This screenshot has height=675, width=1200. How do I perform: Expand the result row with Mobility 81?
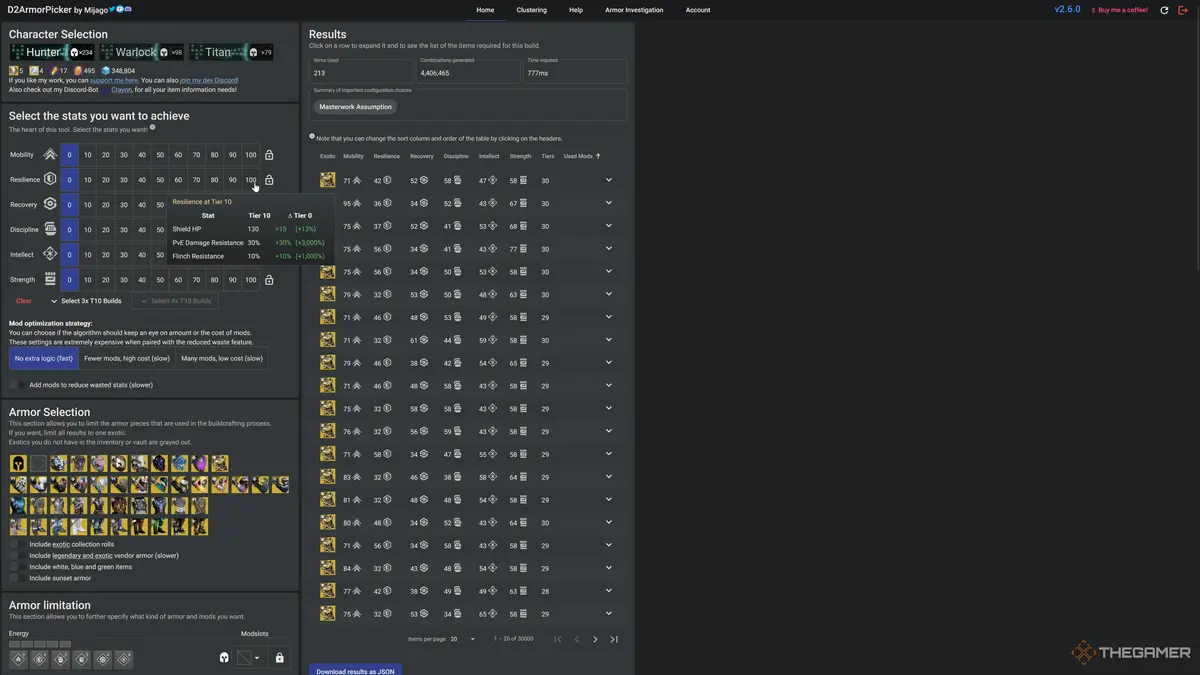pyautogui.click(x=609, y=500)
